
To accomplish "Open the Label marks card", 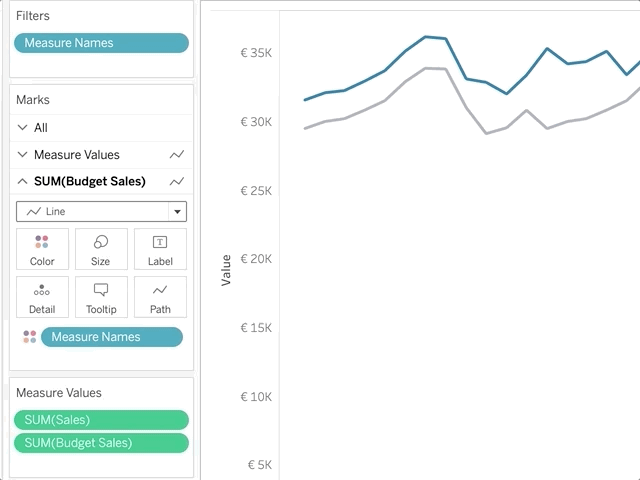I will point(160,249).
